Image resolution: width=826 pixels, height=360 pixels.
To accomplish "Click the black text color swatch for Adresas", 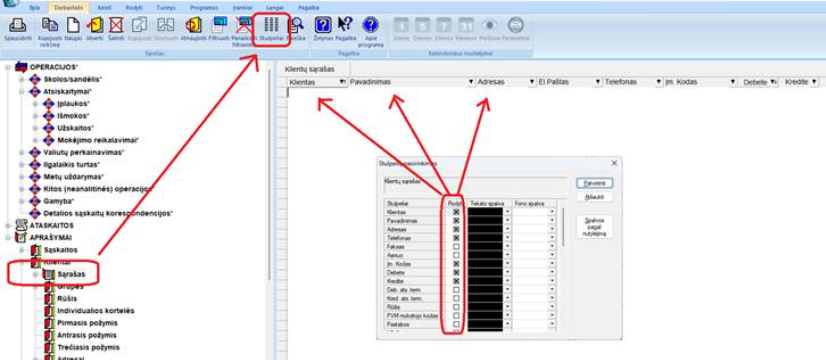I will pyautogui.click(x=485, y=229).
